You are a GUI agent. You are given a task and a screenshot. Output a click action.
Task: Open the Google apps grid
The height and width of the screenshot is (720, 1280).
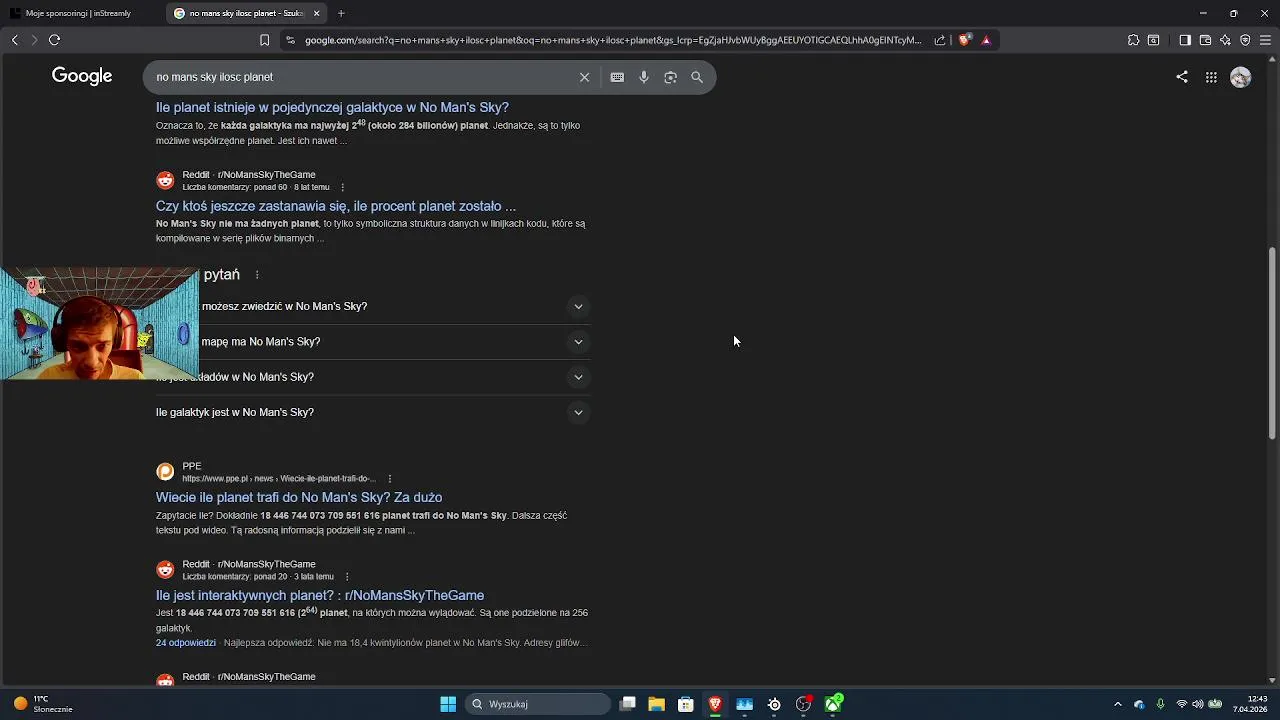click(1211, 77)
